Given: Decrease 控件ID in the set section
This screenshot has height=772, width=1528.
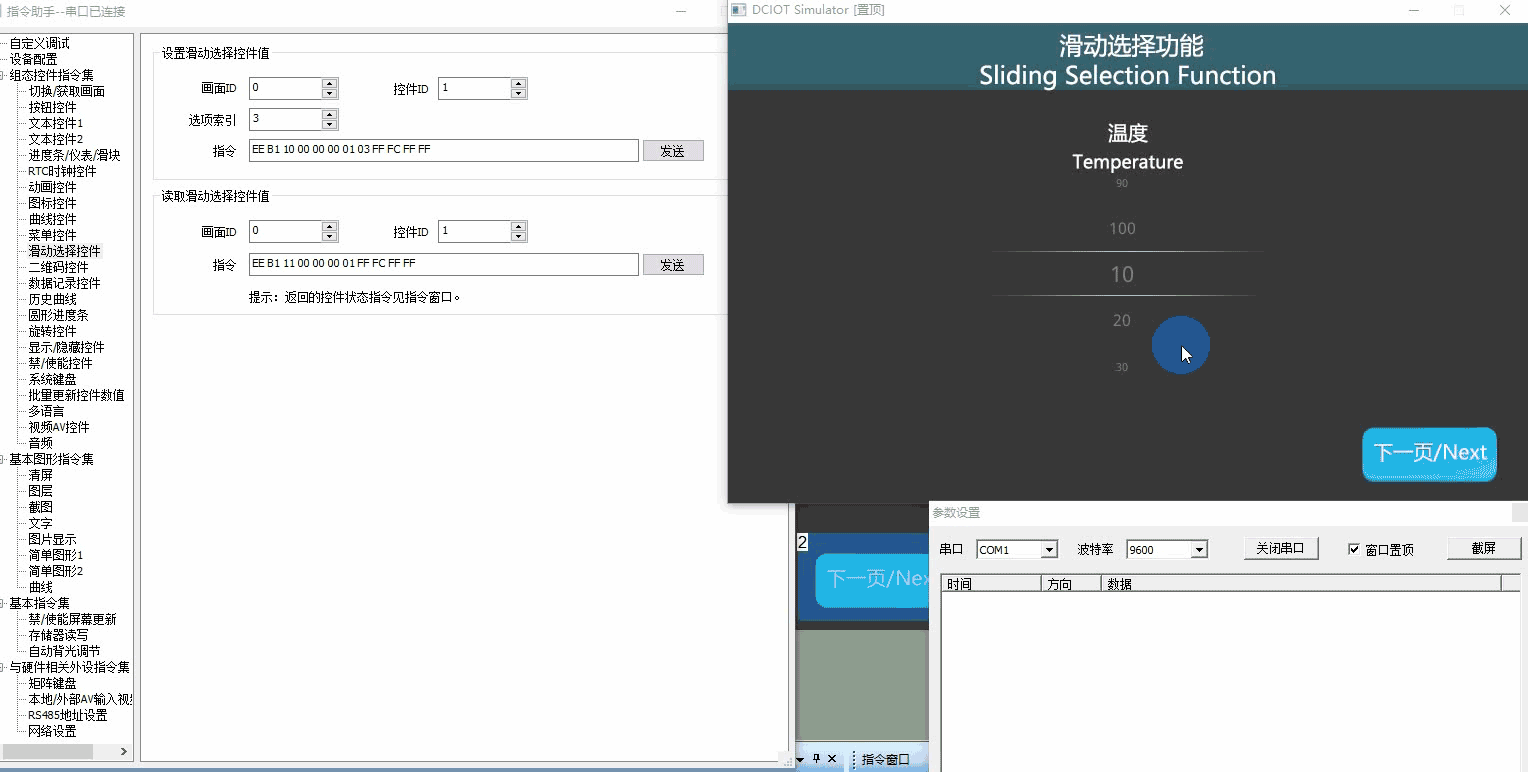Looking at the screenshot, I should 518,93.
